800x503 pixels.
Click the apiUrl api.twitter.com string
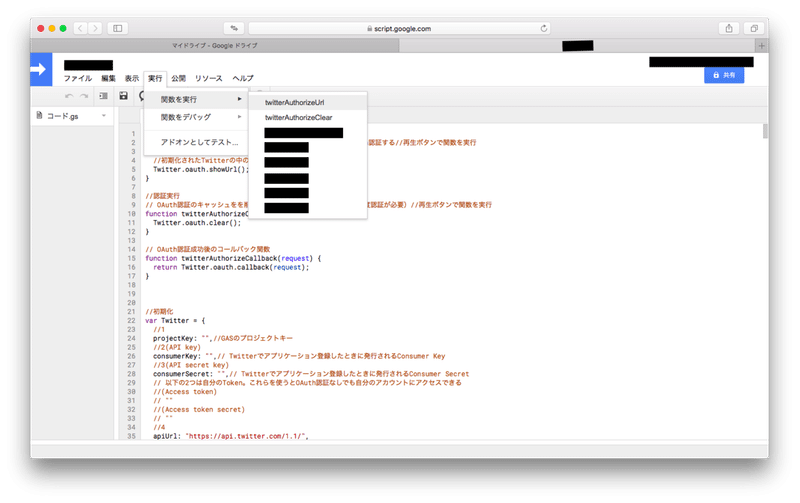click(246, 436)
